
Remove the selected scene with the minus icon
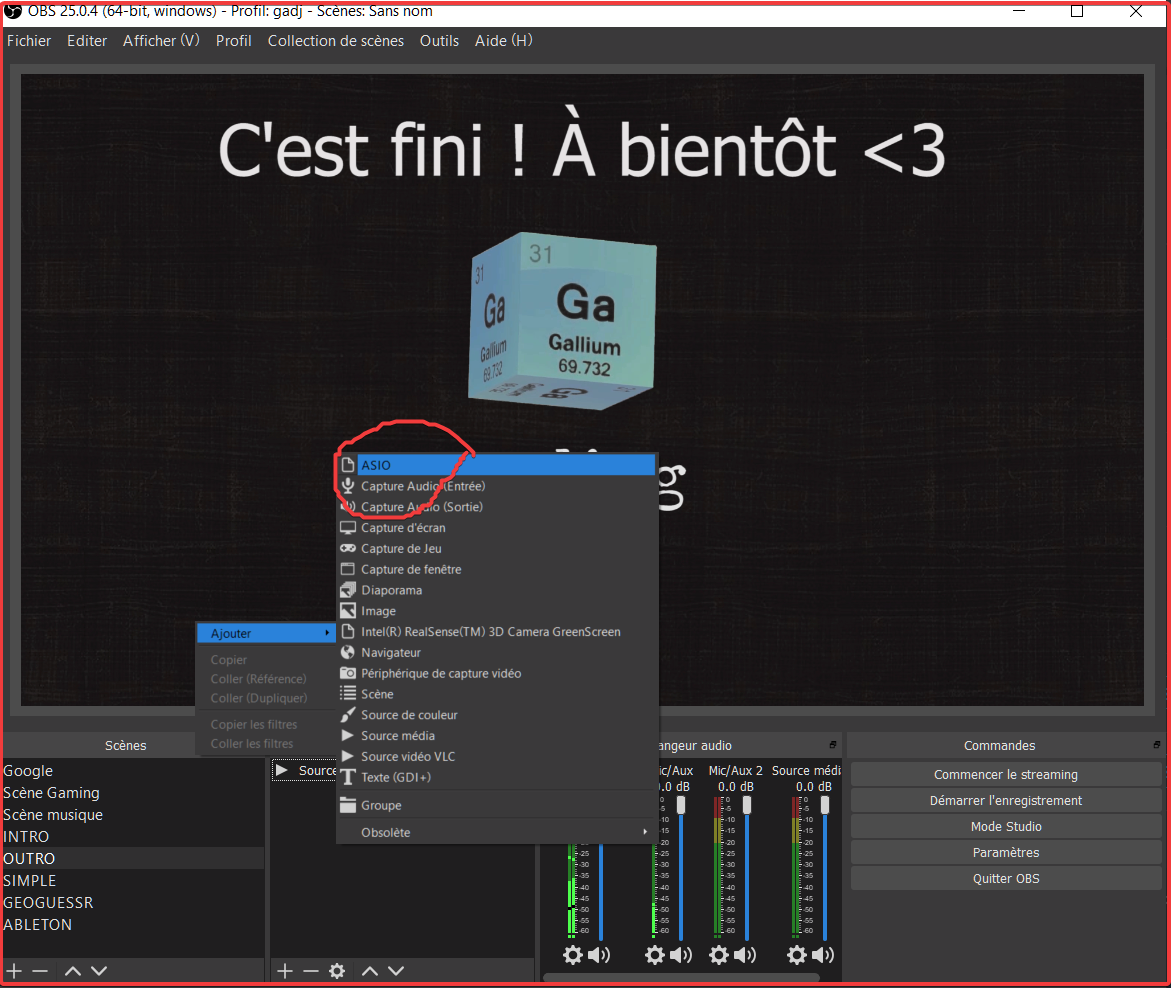(x=40, y=970)
